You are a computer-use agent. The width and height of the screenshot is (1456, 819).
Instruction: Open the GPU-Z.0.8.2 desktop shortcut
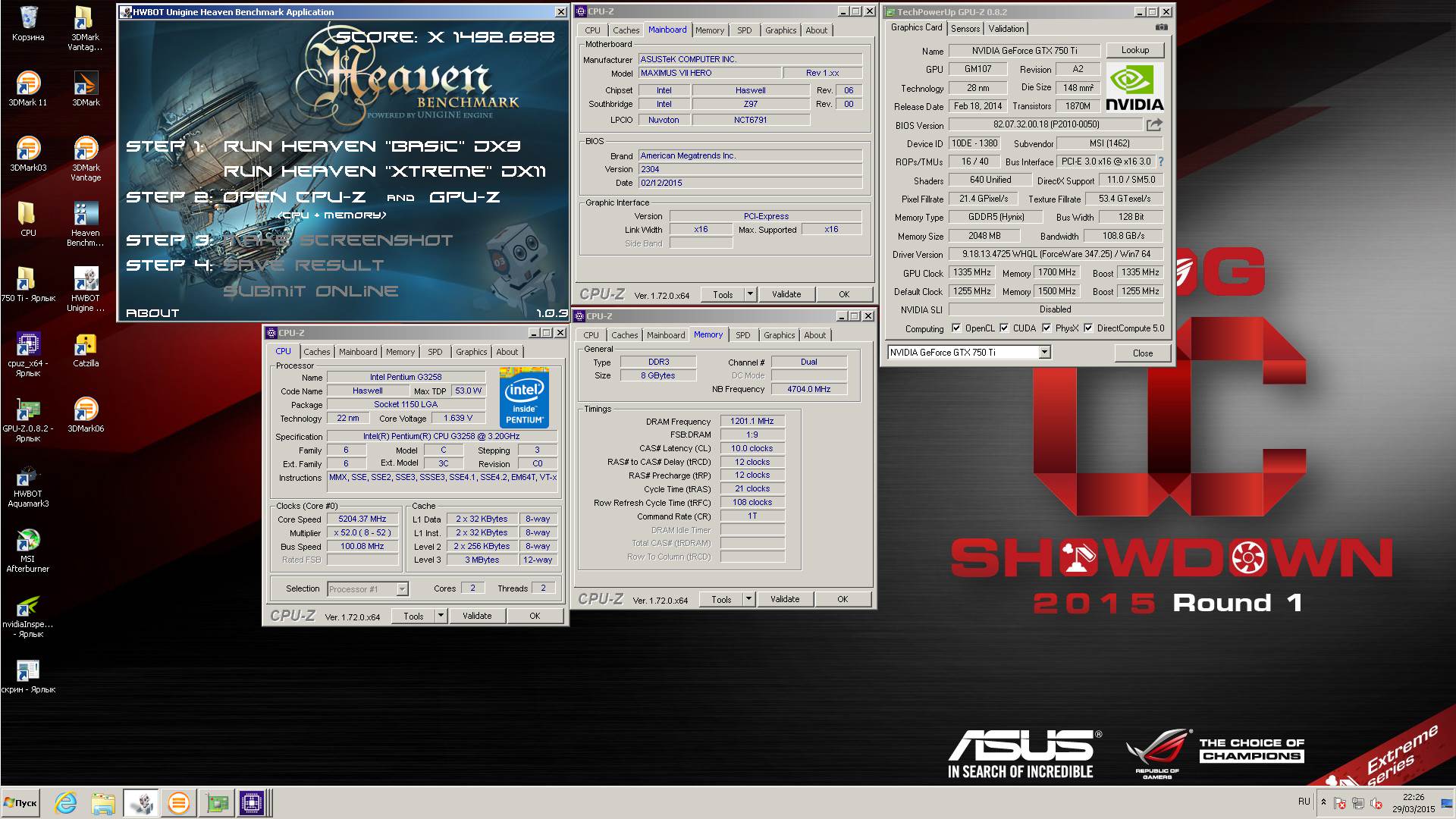(x=28, y=419)
